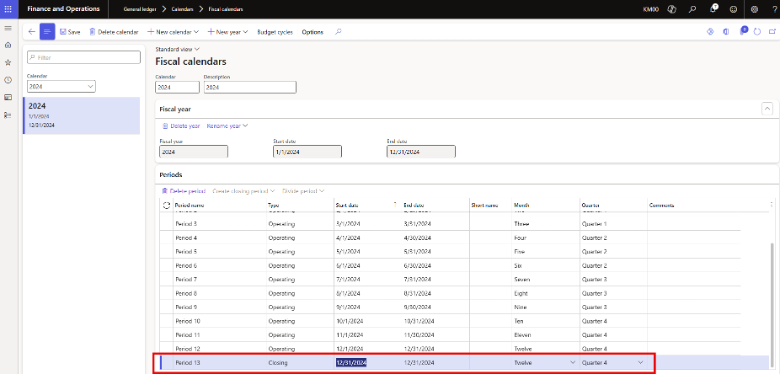This screenshot has width=780, height=375.
Task: Open the app launcher waffle grid
Action: point(9,9)
